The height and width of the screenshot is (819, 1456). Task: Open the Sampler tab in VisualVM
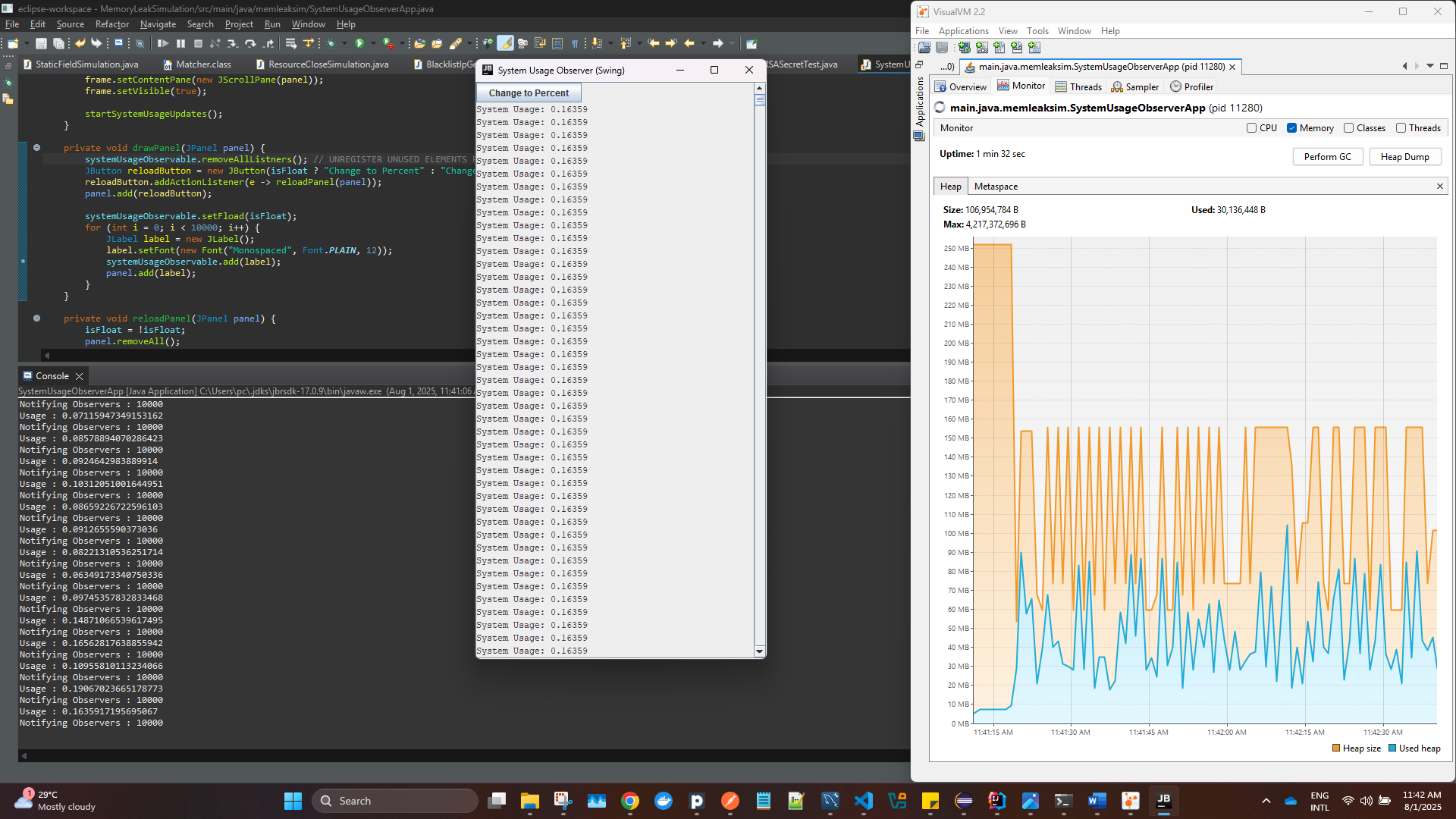(x=1135, y=87)
